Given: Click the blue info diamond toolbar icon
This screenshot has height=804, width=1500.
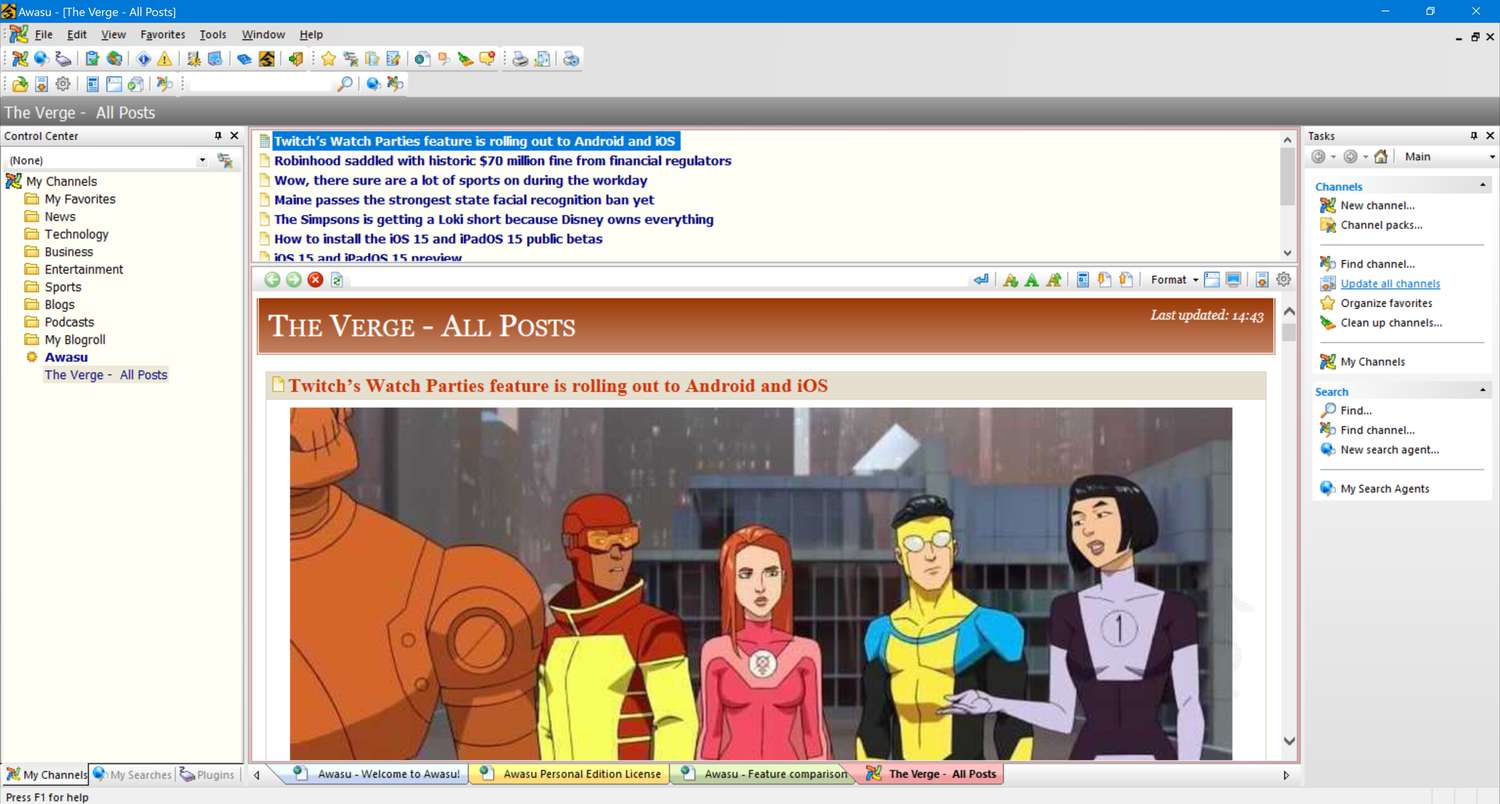Looking at the screenshot, I should coord(144,59).
